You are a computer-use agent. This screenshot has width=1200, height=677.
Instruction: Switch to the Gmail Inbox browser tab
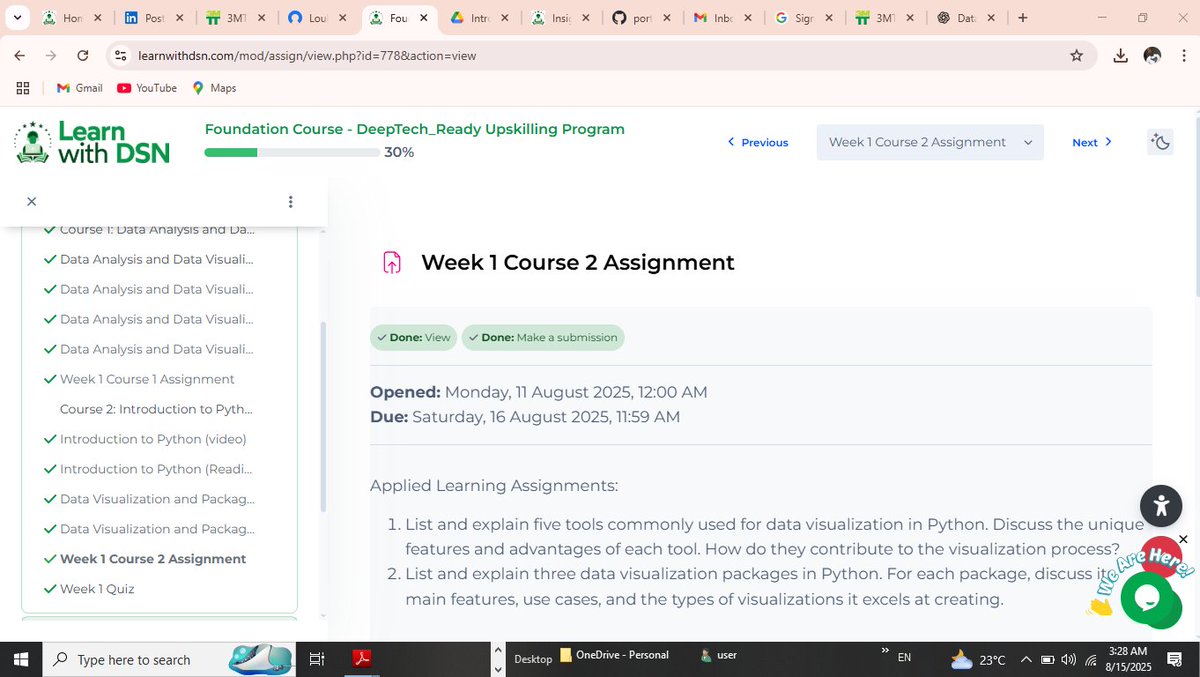(722, 17)
